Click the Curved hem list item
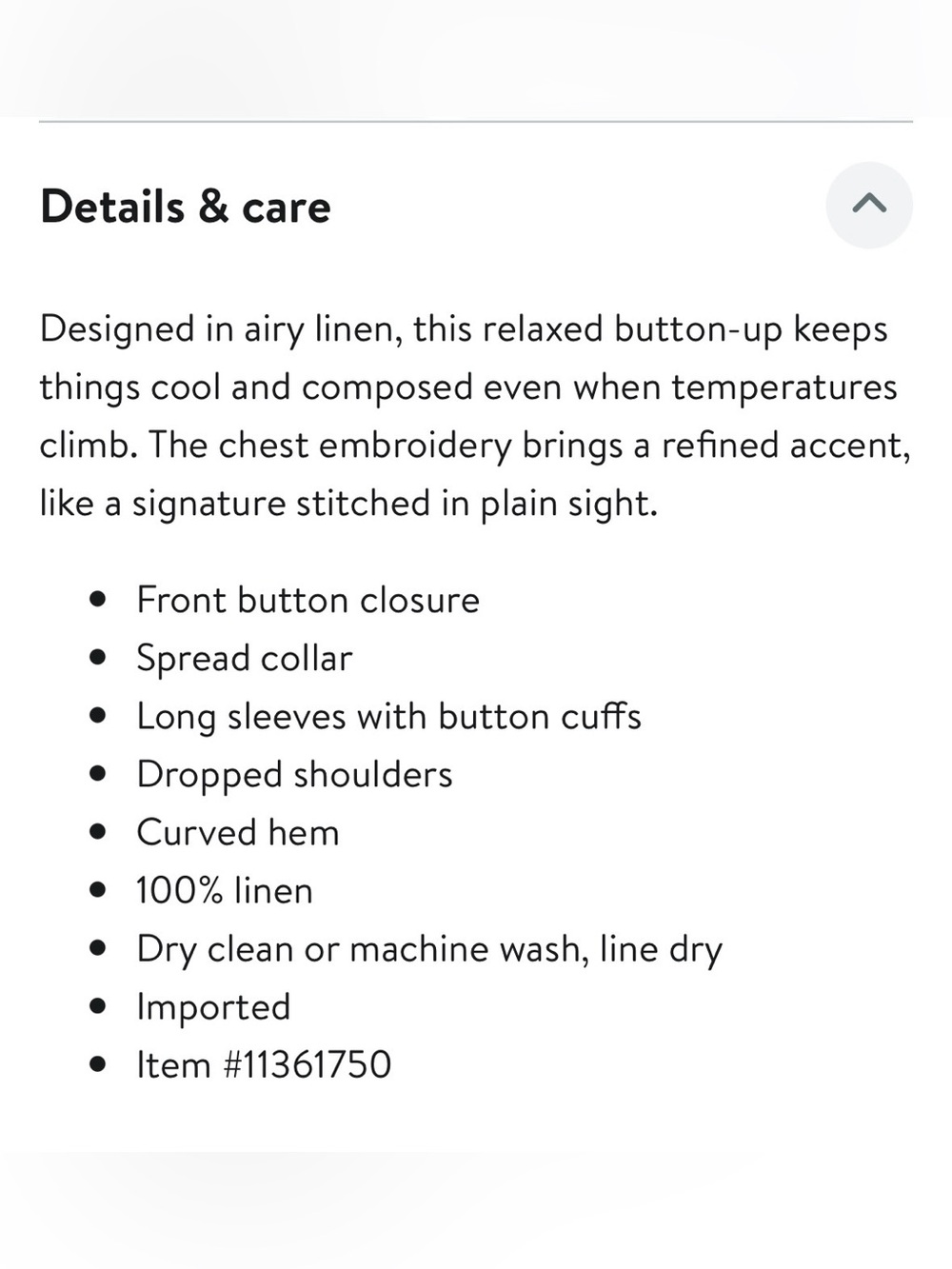The width and height of the screenshot is (952, 1269). click(237, 832)
